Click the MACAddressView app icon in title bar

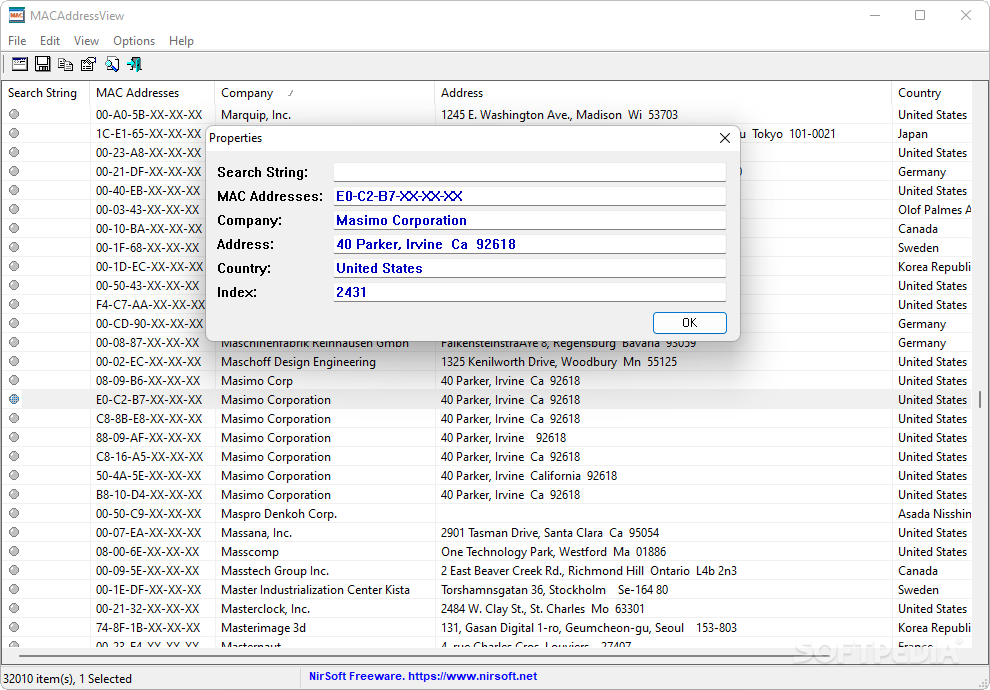16,15
